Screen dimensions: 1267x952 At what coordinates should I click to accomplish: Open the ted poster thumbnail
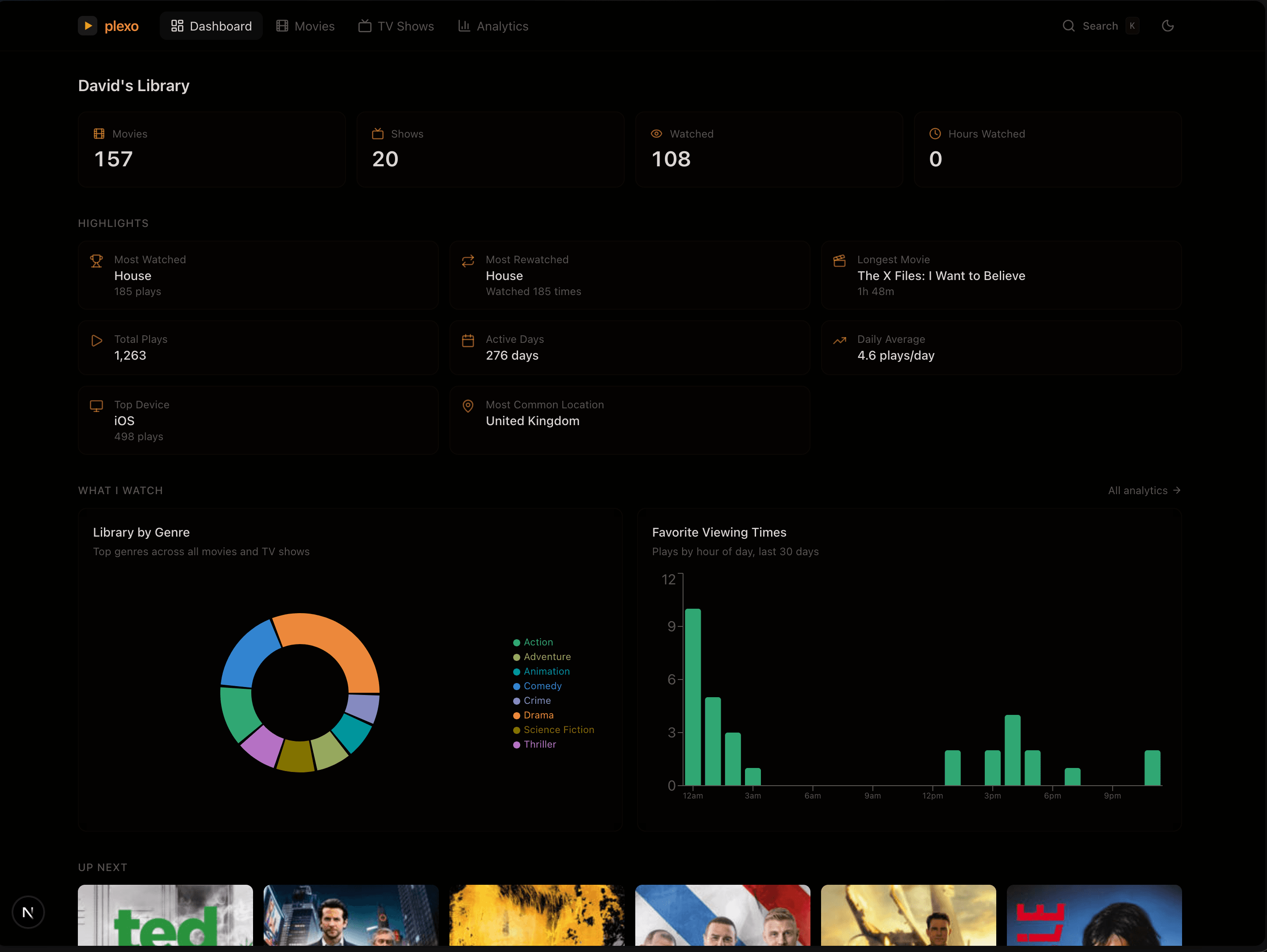click(x=165, y=915)
